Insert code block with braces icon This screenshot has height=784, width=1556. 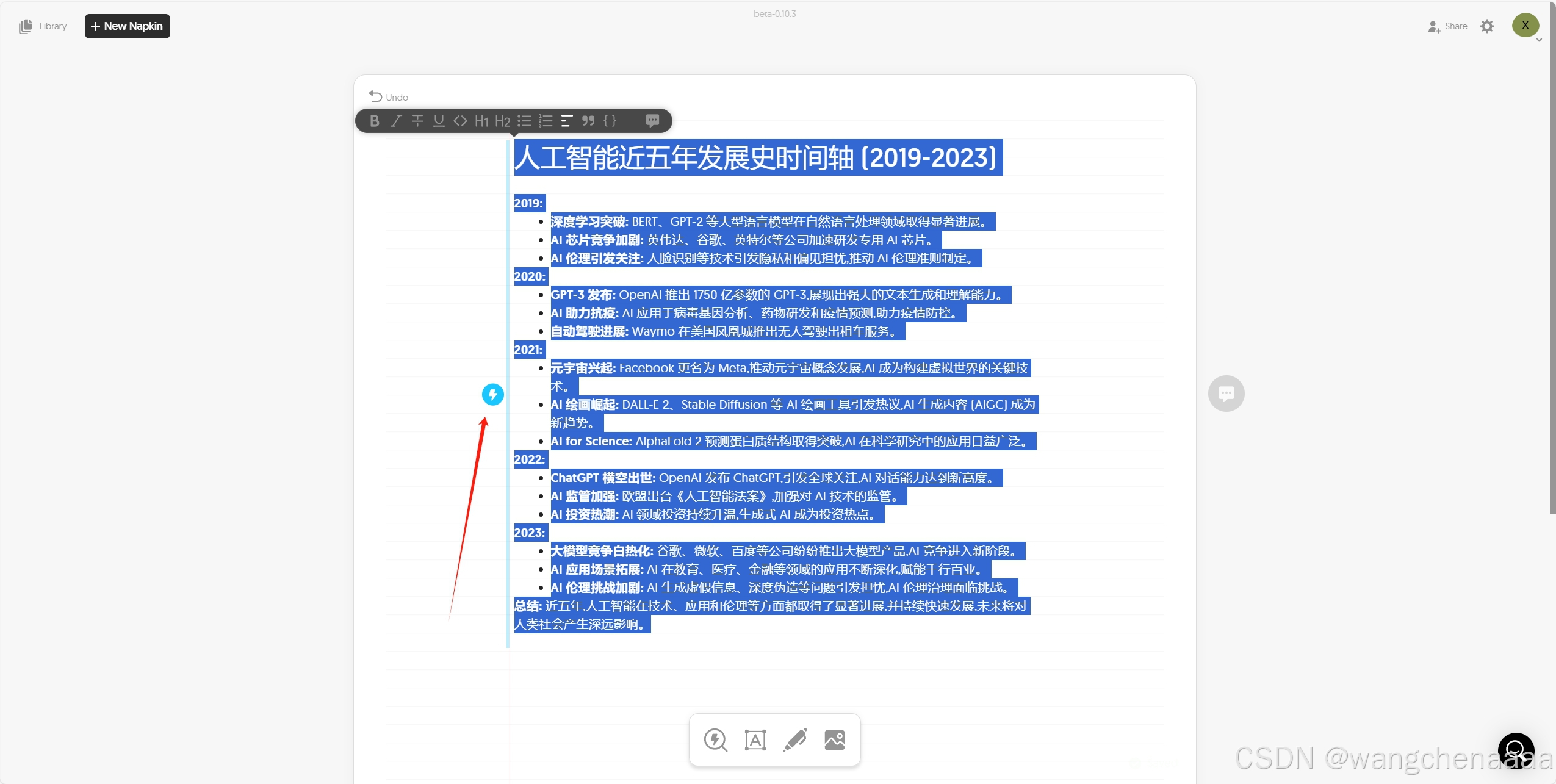click(x=610, y=121)
